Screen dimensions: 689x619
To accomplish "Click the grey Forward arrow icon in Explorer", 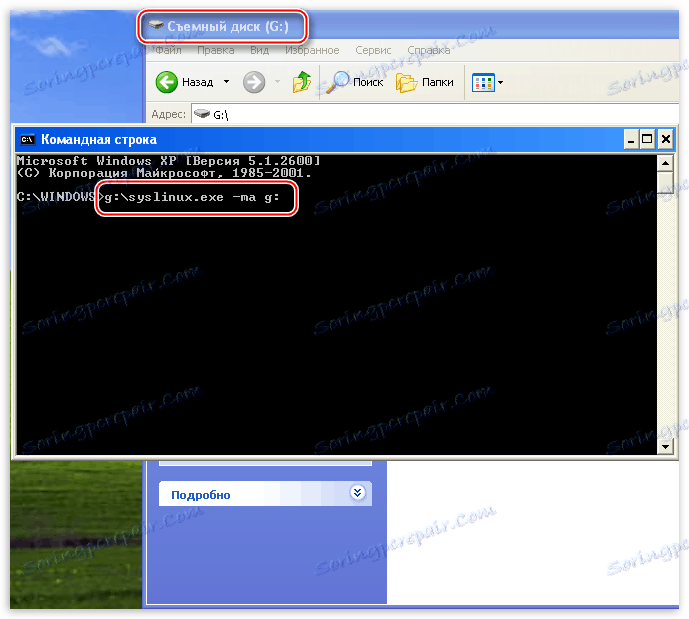I will [x=254, y=82].
